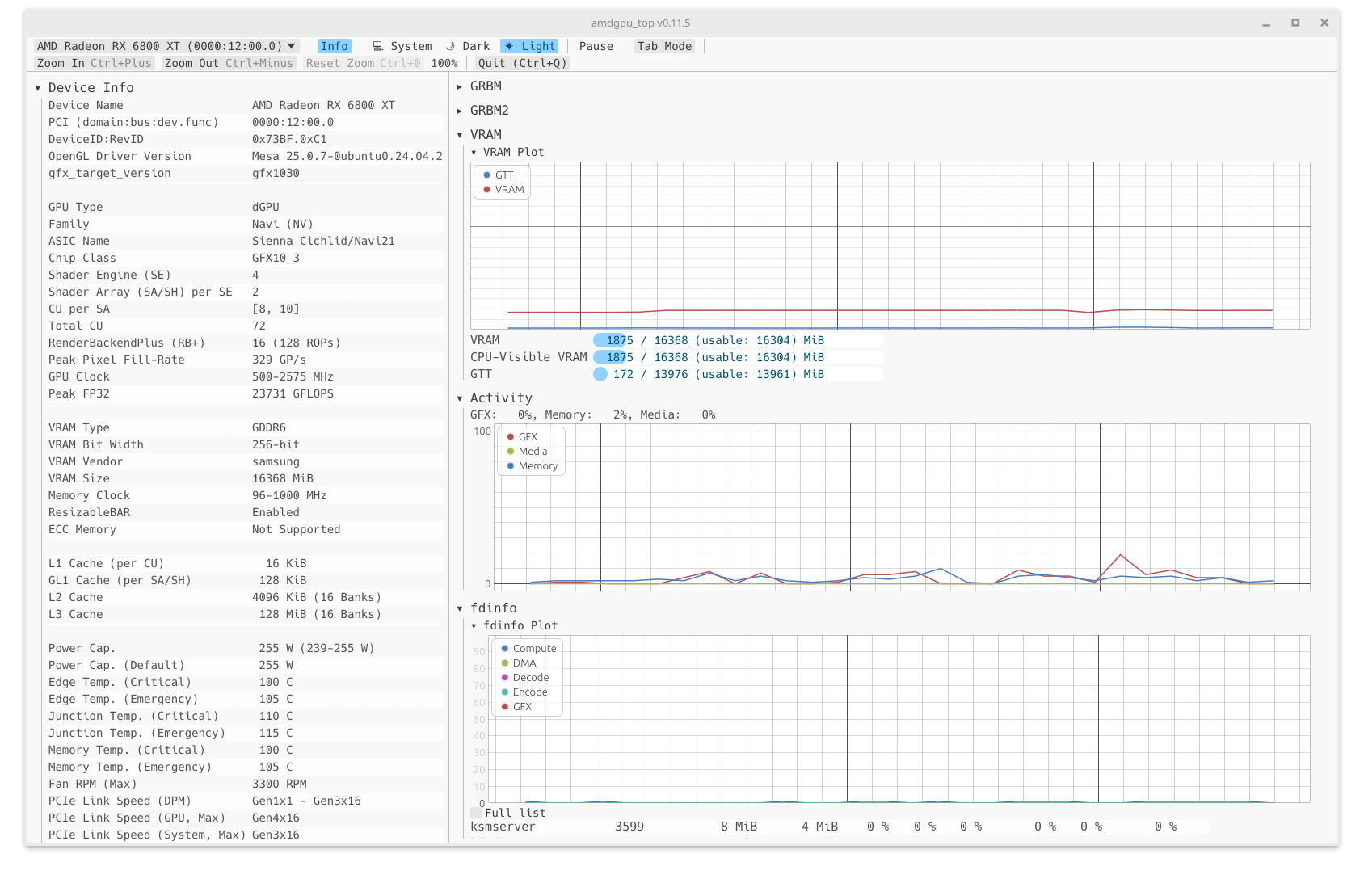The height and width of the screenshot is (896, 1364).
Task: Click the red VRAM legend marker
Action: click(x=486, y=190)
